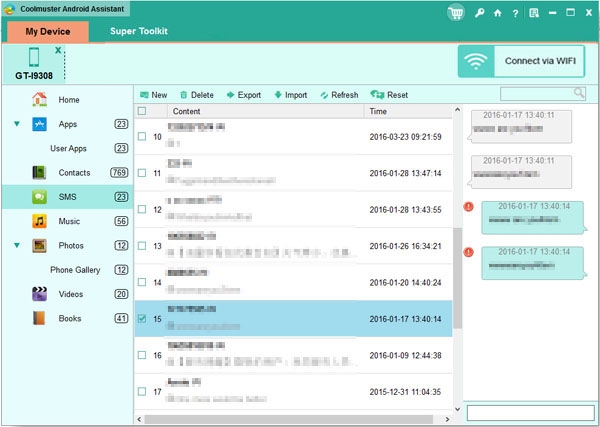The height and width of the screenshot is (427, 600).
Task: Switch to Super Toolkit tab
Action: click(x=139, y=31)
